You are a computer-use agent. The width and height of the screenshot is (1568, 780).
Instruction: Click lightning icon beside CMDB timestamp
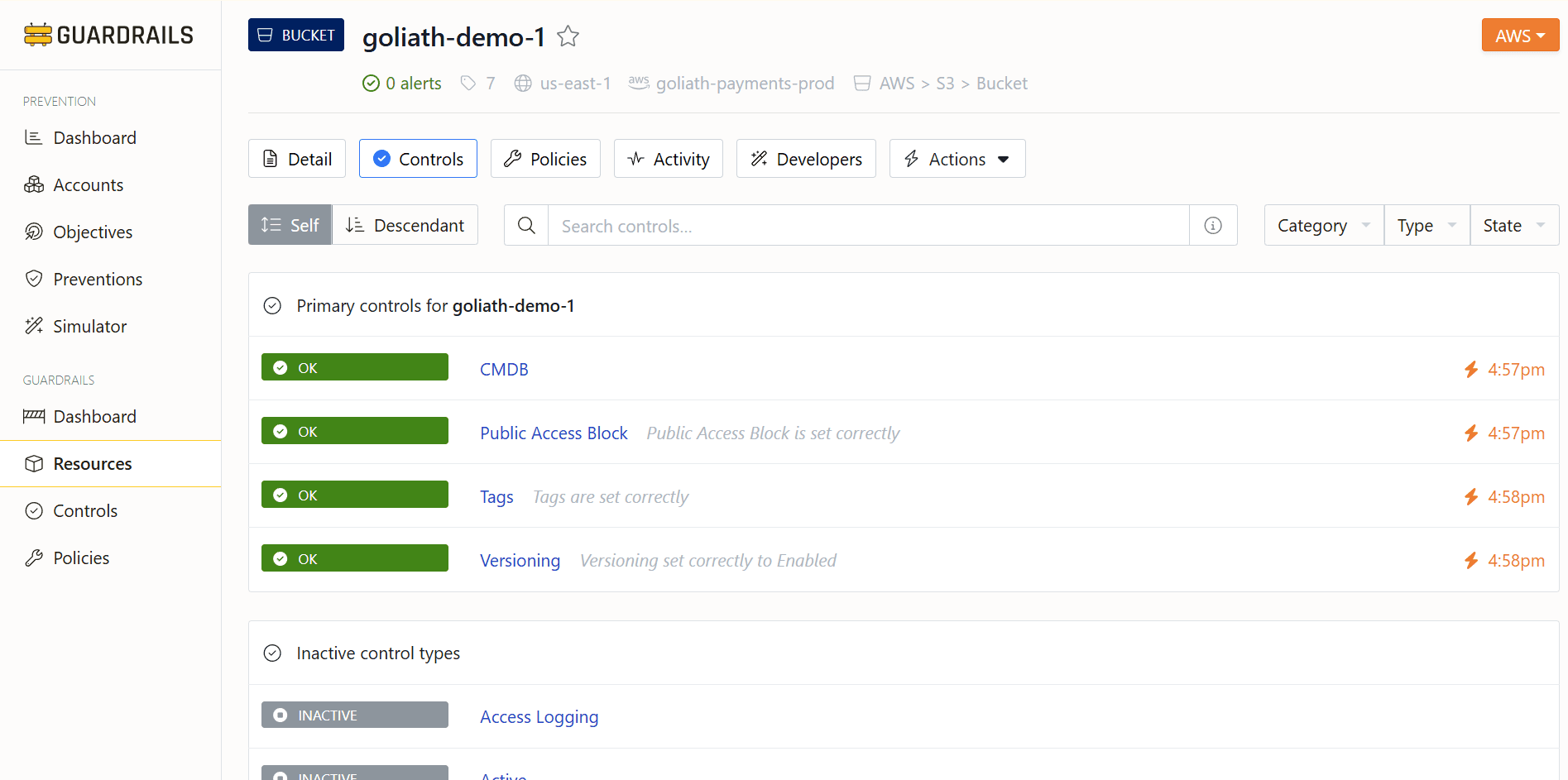1470,370
